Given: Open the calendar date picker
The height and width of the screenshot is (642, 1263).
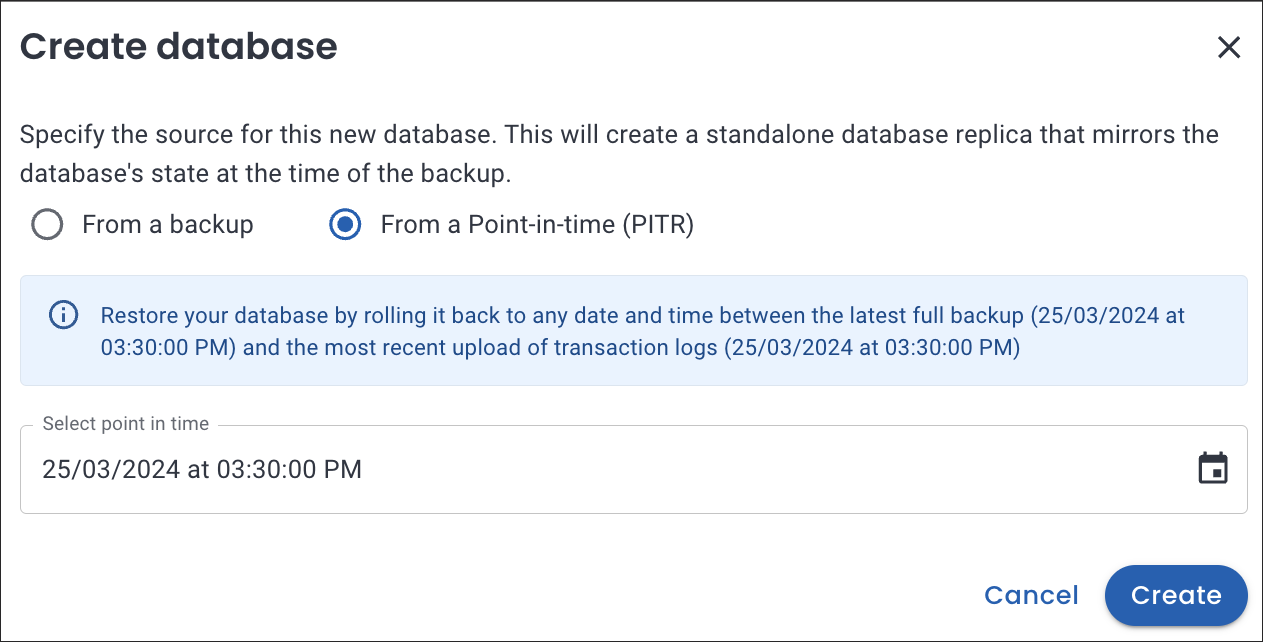Looking at the screenshot, I should [x=1212, y=468].
